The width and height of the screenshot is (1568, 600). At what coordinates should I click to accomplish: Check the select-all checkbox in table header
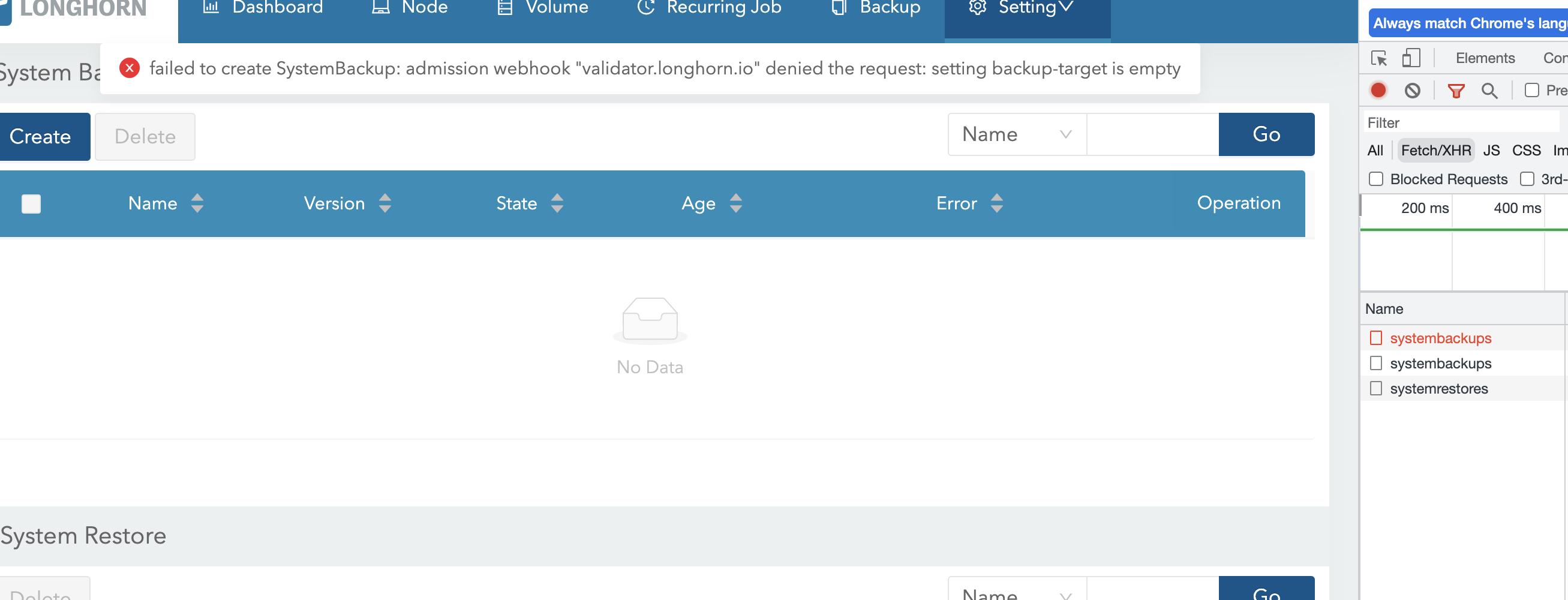click(x=31, y=204)
